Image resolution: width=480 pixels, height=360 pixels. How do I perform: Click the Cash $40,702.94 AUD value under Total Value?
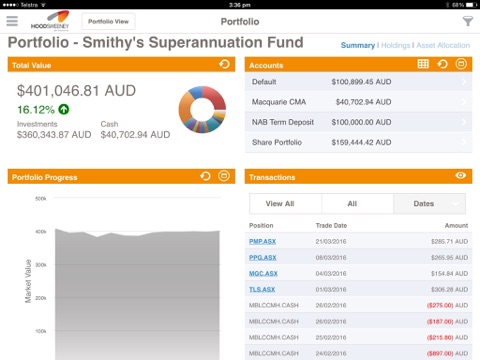tap(135, 135)
